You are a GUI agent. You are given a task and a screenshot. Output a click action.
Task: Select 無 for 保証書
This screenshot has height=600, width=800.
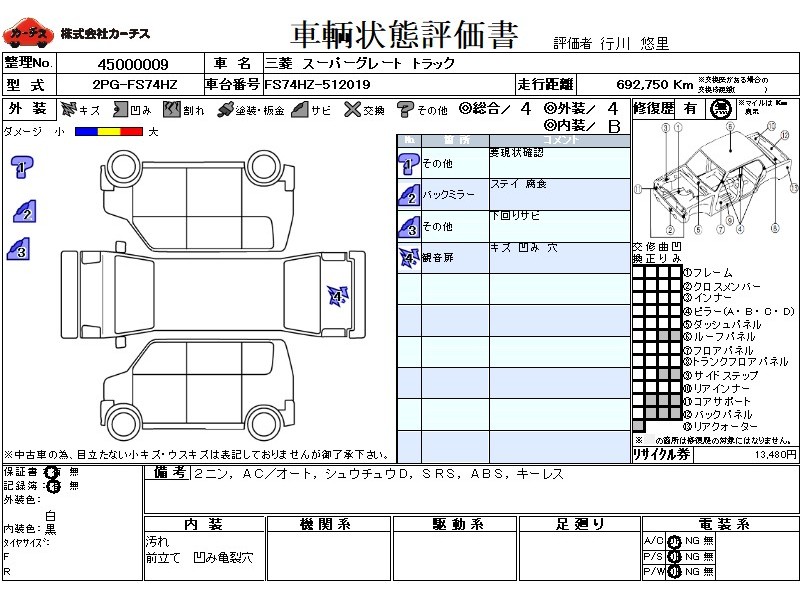pos(74,471)
